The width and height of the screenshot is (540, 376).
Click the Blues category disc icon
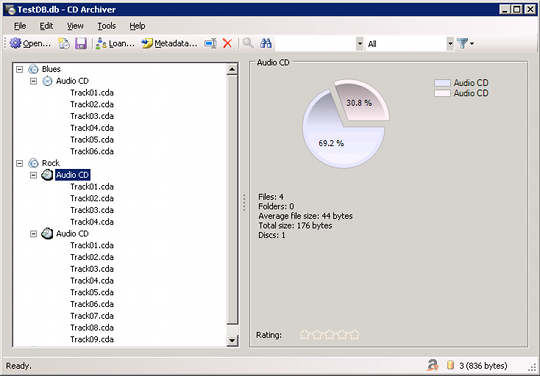pos(33,69)
